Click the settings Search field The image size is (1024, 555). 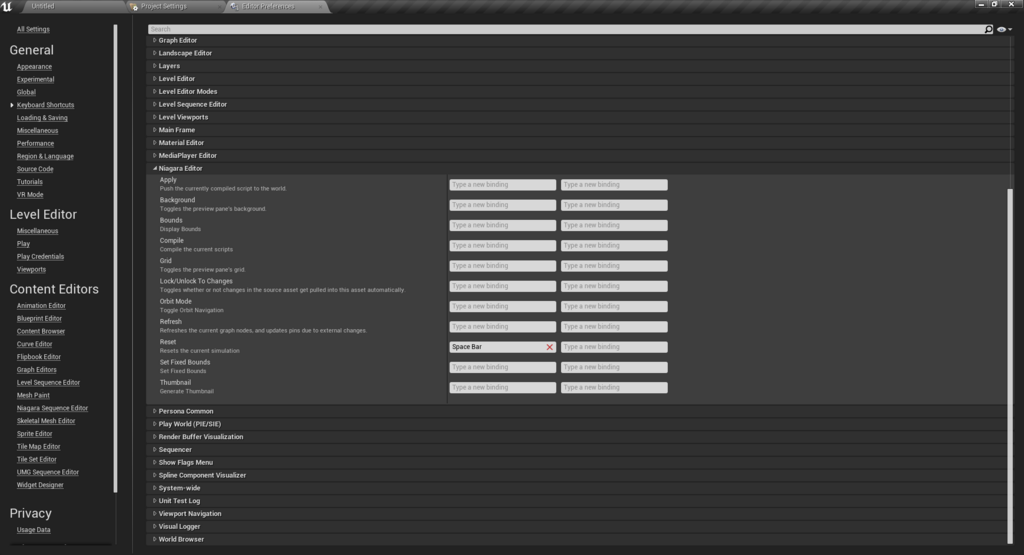click(x=566, y=29)
